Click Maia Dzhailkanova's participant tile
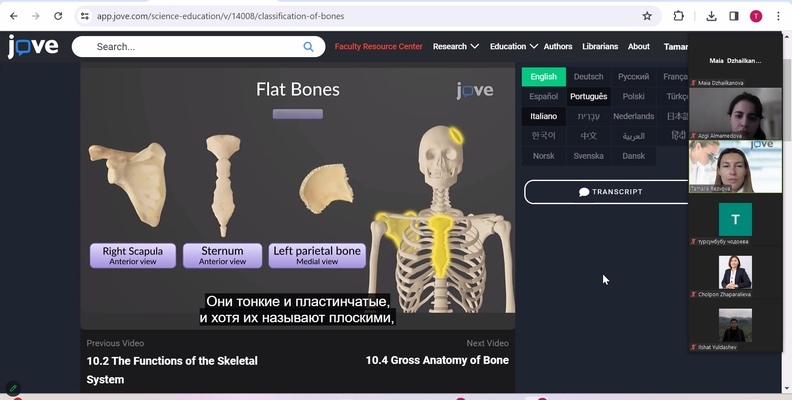792x400 pixels. (735, 61)
